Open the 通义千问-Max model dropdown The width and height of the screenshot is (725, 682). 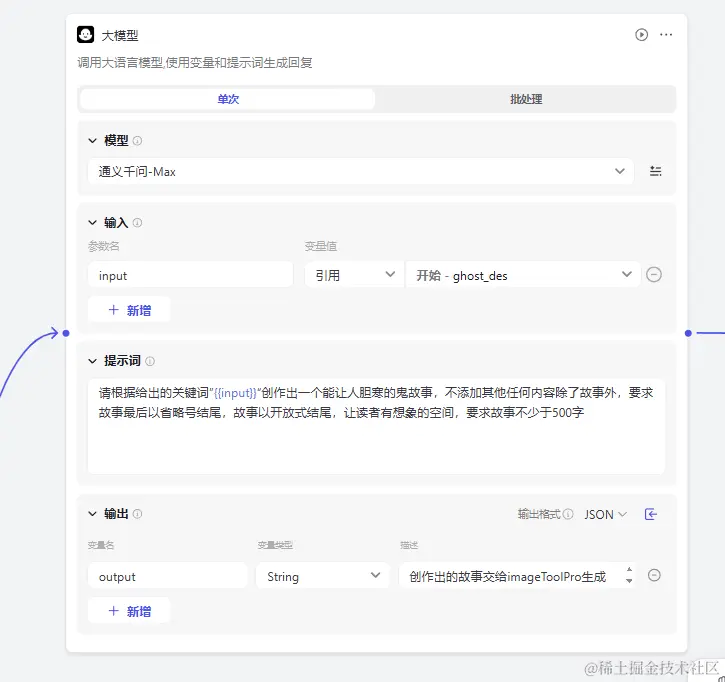(361, 172)
